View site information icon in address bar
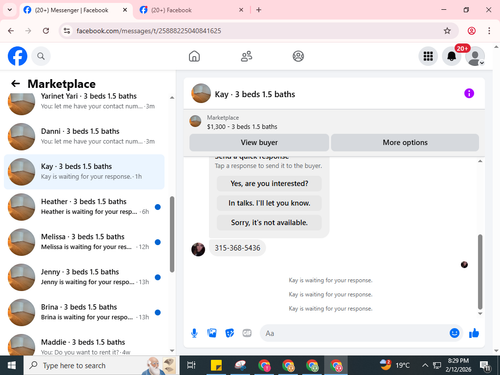This screenshot has height=375, width=500. point(67,31)
